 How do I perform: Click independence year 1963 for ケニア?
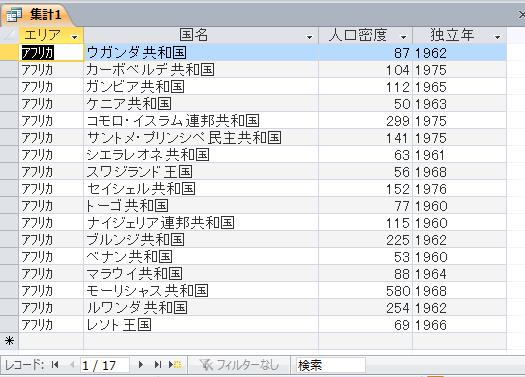point(459,104)
